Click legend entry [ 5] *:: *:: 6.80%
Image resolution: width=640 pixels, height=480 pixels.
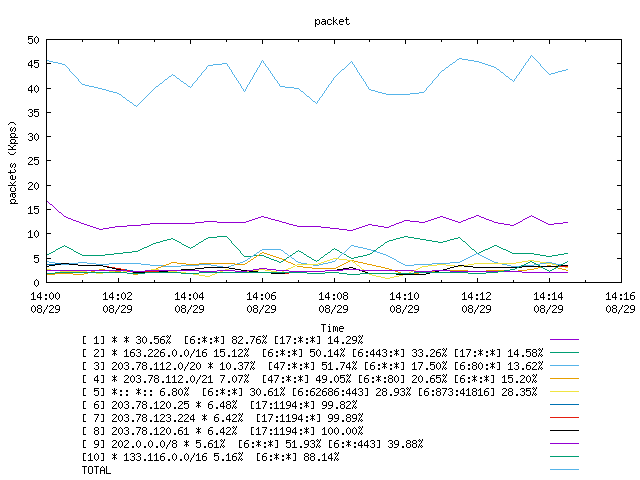[309, 392]
